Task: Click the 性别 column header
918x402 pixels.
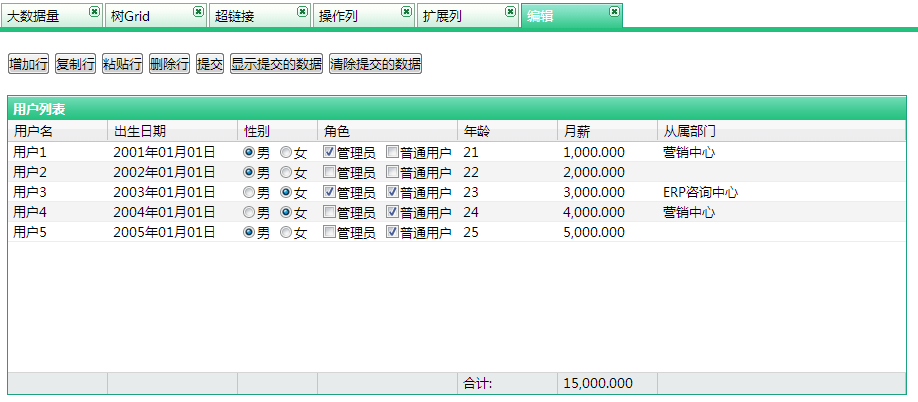Action: pyautogui.click(x=278, y=130)
